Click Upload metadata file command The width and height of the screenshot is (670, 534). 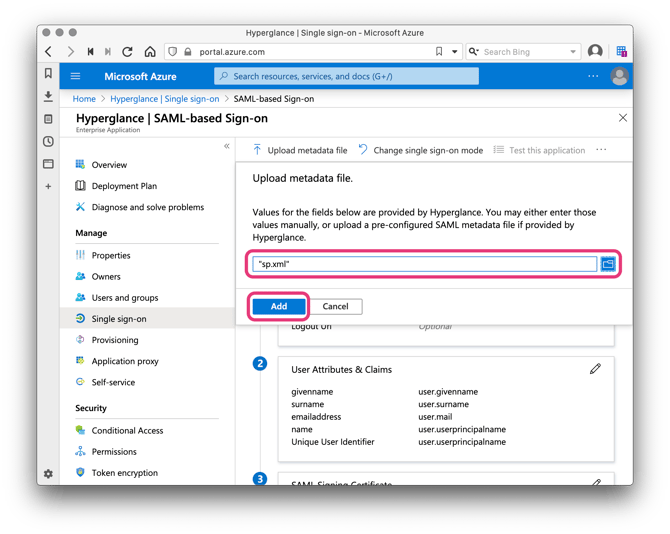coord(299,150)
